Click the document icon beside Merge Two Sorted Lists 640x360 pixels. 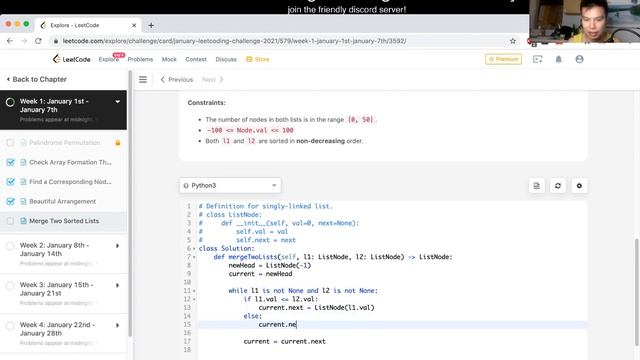click(23, 221)
